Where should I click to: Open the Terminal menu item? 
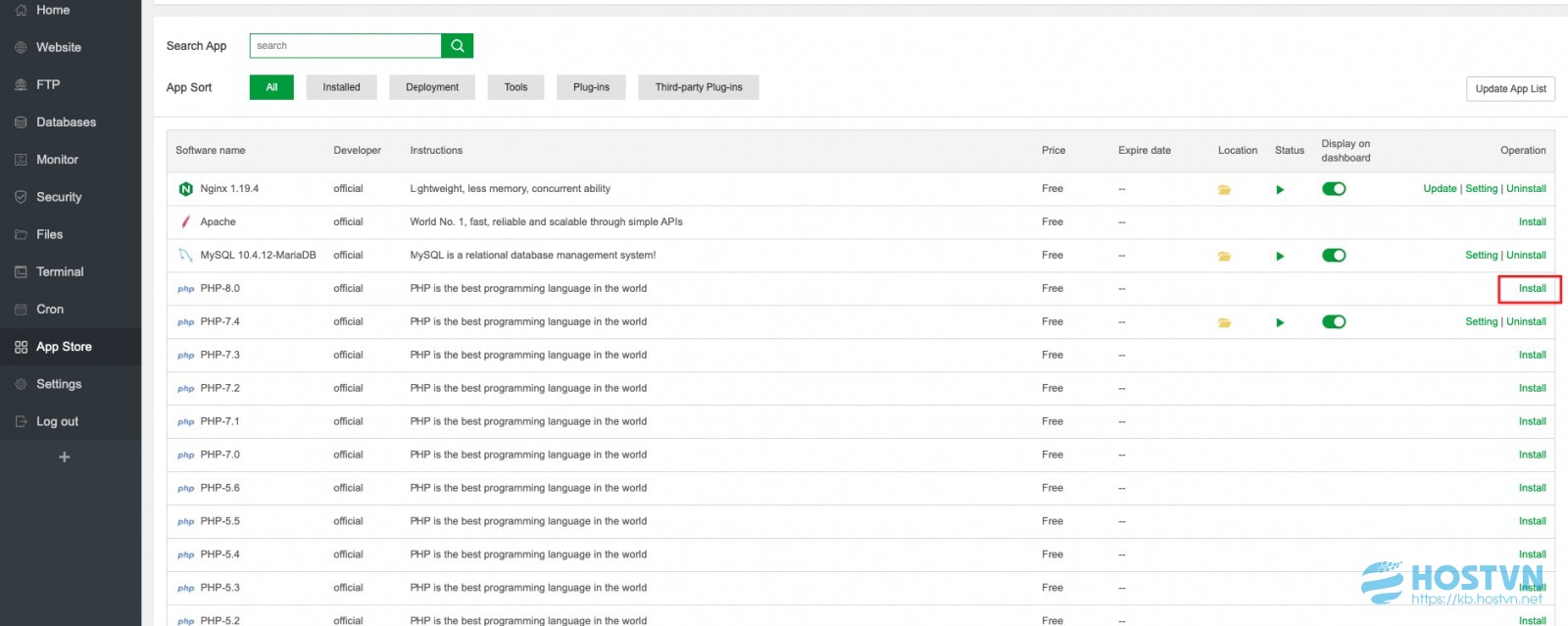[x=71, y=272]
